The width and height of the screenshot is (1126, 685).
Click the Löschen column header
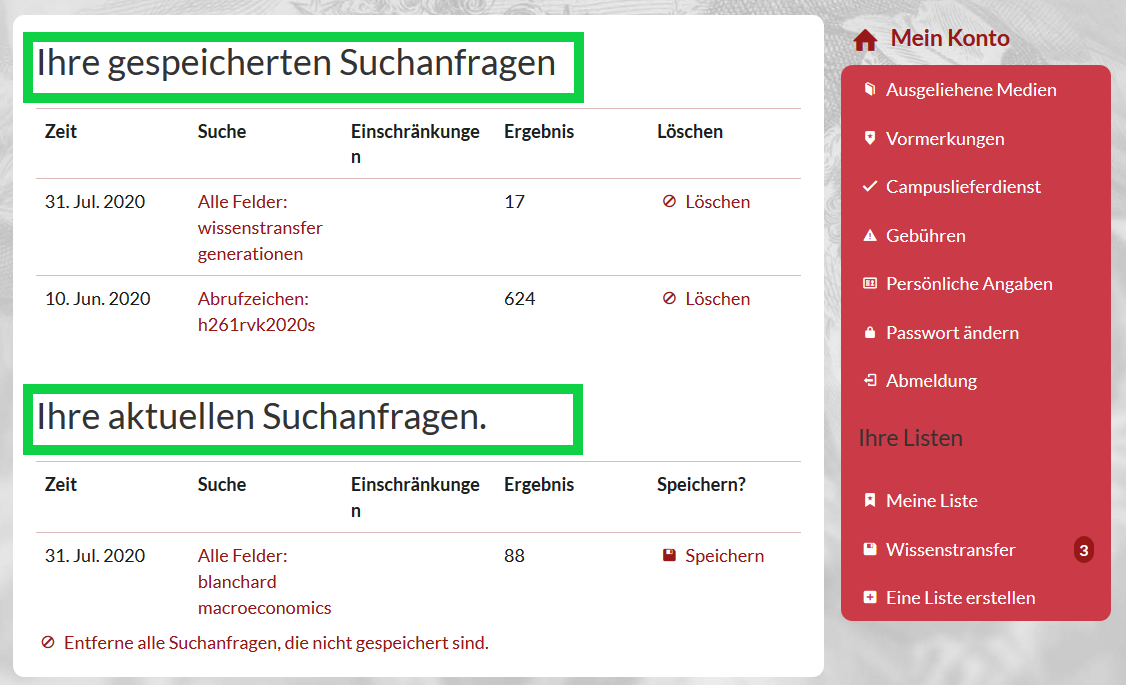click(689, 131)
